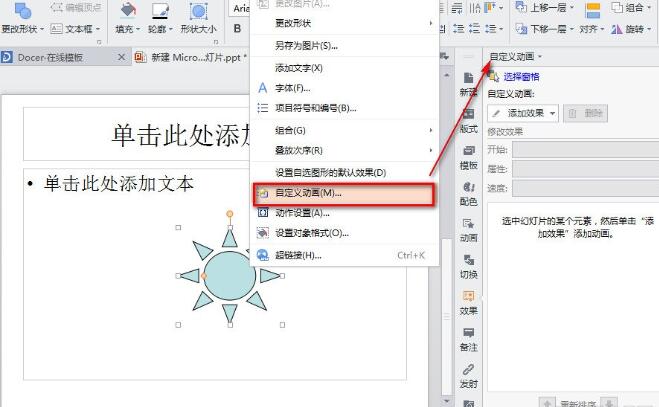Expand the 填充 fill dropdown arrow
659x407 pixels.
138,29
